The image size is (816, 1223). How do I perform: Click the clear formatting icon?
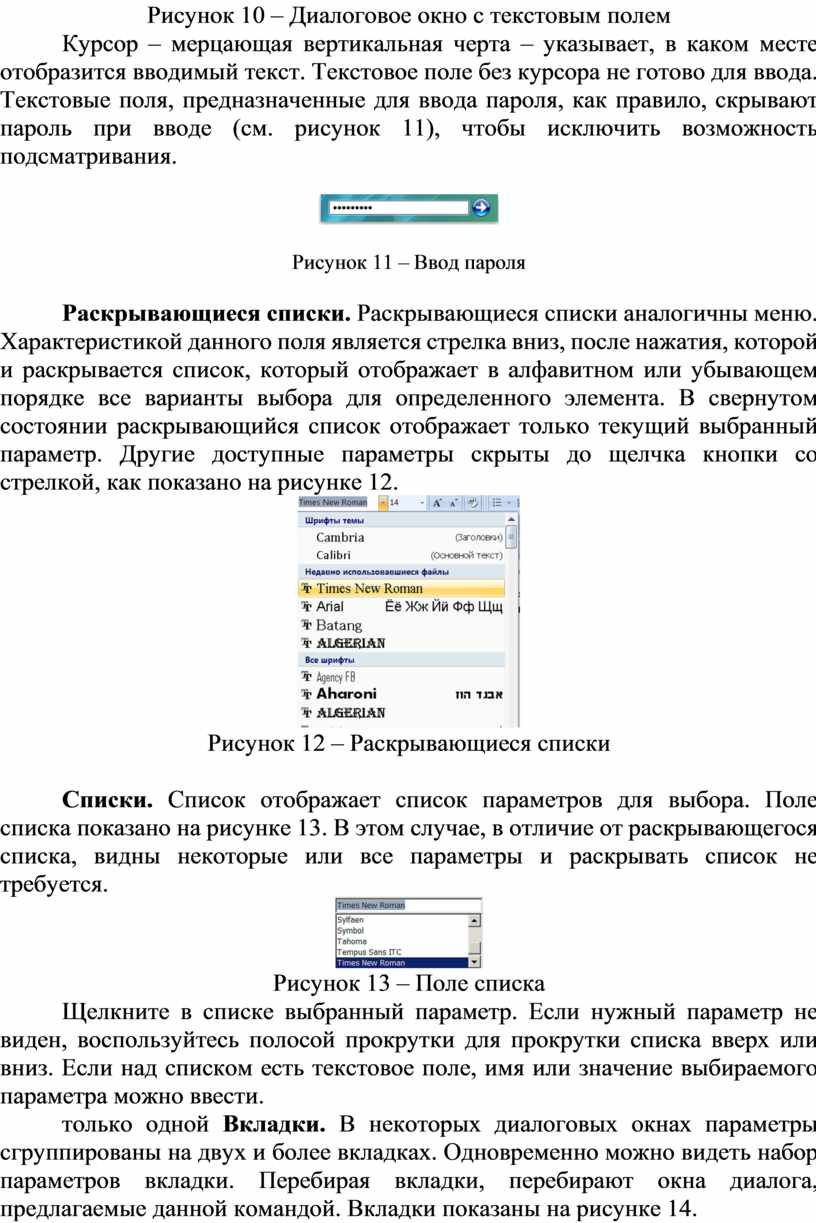(472, 502)
